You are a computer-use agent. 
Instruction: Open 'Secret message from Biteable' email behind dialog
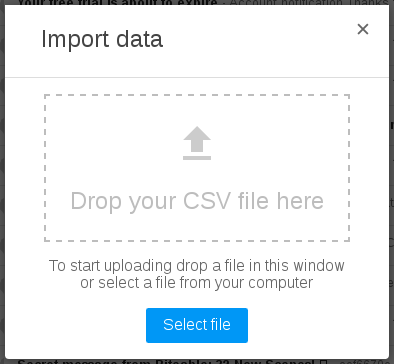(x=166, y=362)
